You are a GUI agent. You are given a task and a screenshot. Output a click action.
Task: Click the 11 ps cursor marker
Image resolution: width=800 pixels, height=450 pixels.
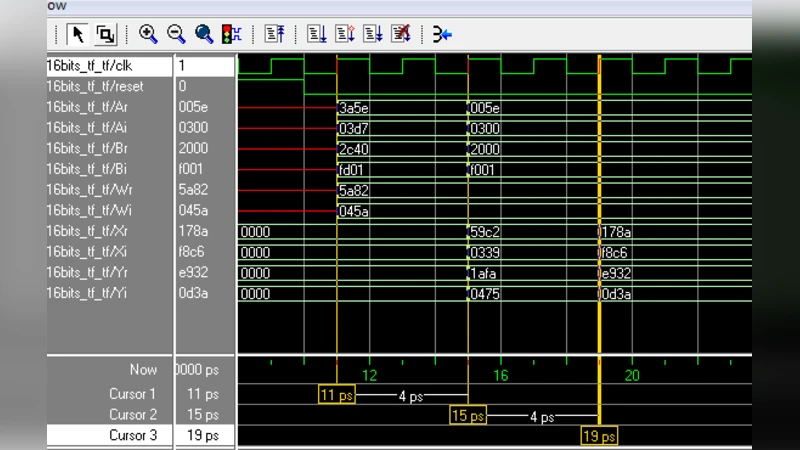tap(337, 395)
